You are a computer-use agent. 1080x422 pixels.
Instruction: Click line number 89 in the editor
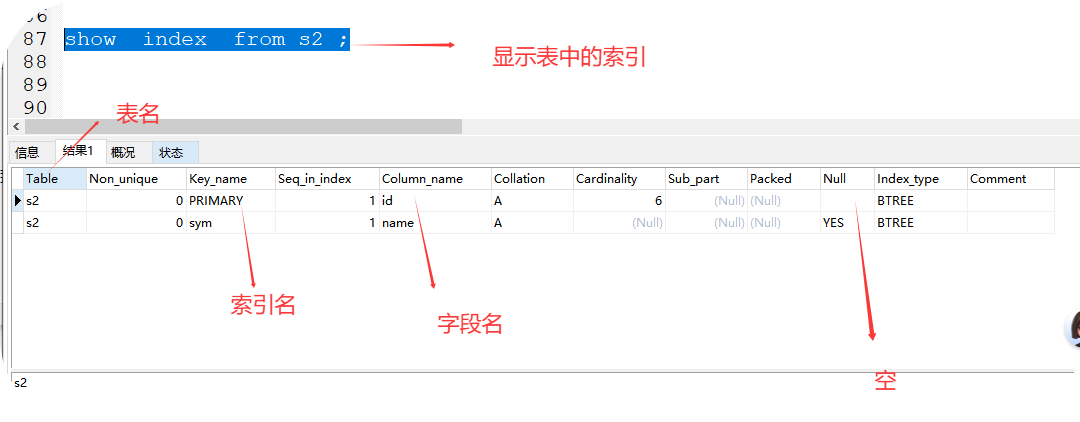[34, 85]
